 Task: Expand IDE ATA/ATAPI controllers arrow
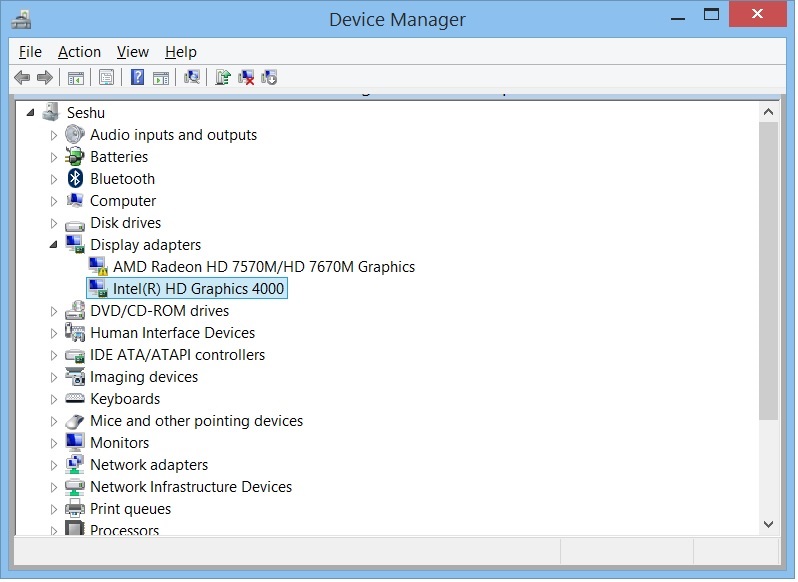pyautogui.click(x=53, y=355)
